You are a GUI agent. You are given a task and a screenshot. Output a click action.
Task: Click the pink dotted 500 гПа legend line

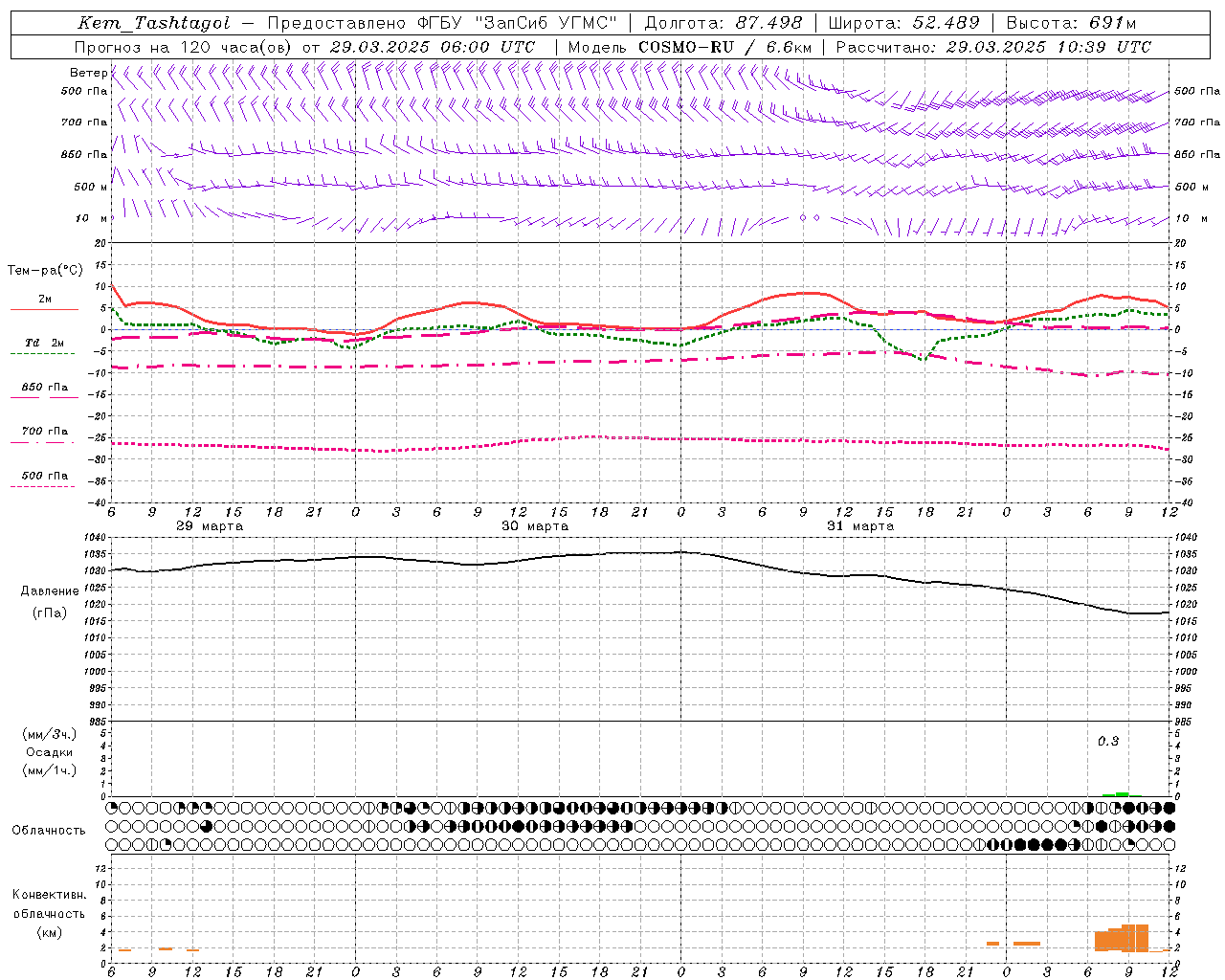43,487
